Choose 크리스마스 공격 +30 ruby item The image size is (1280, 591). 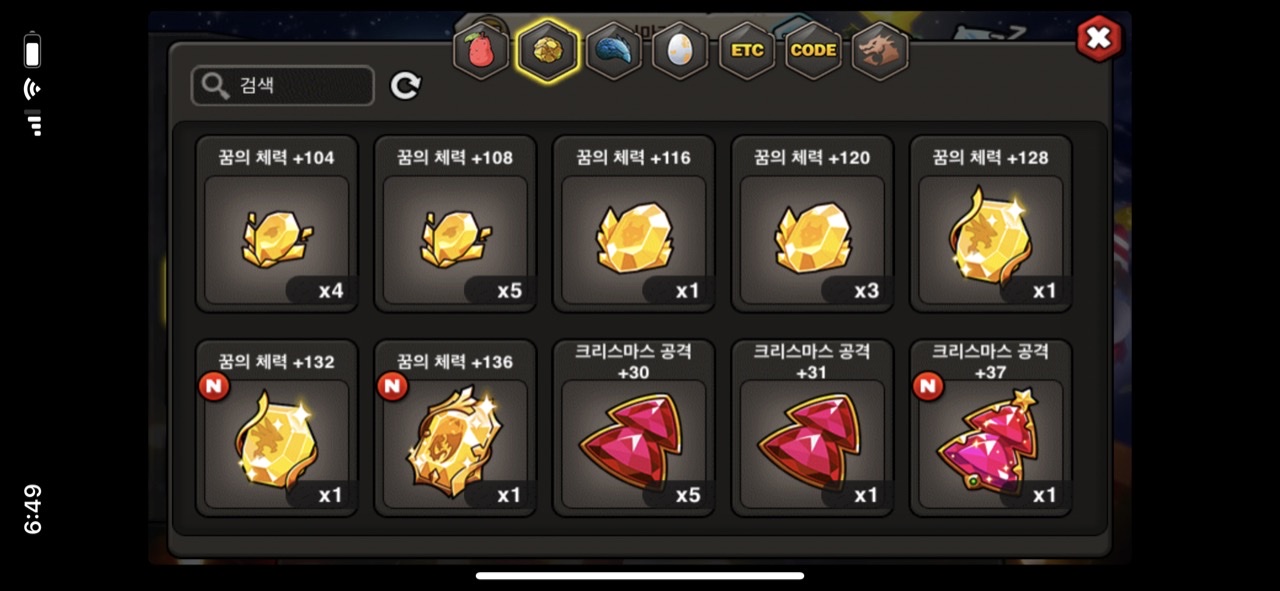tap(634, 428)
